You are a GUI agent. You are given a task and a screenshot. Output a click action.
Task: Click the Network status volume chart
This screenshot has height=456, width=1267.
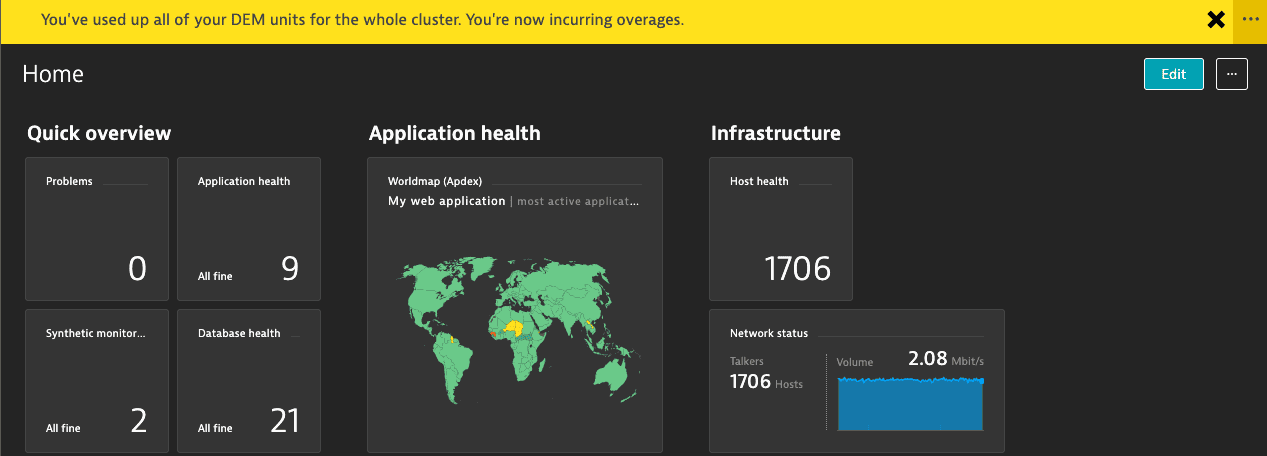pyautogui.click(x=910, y=404)
